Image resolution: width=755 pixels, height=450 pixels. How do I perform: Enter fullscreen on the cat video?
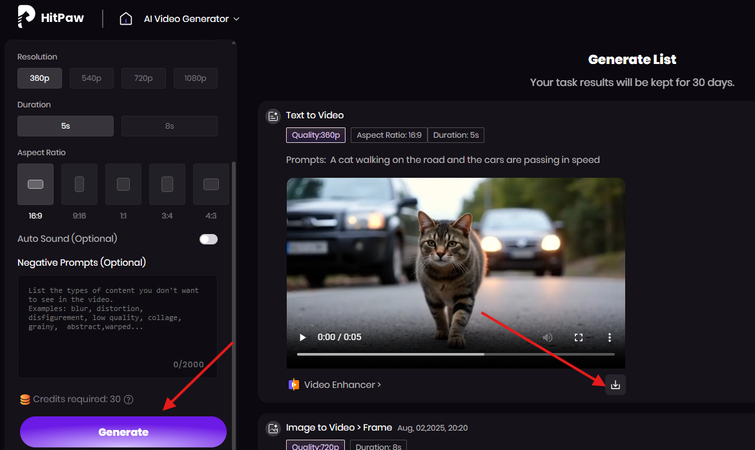579,337
